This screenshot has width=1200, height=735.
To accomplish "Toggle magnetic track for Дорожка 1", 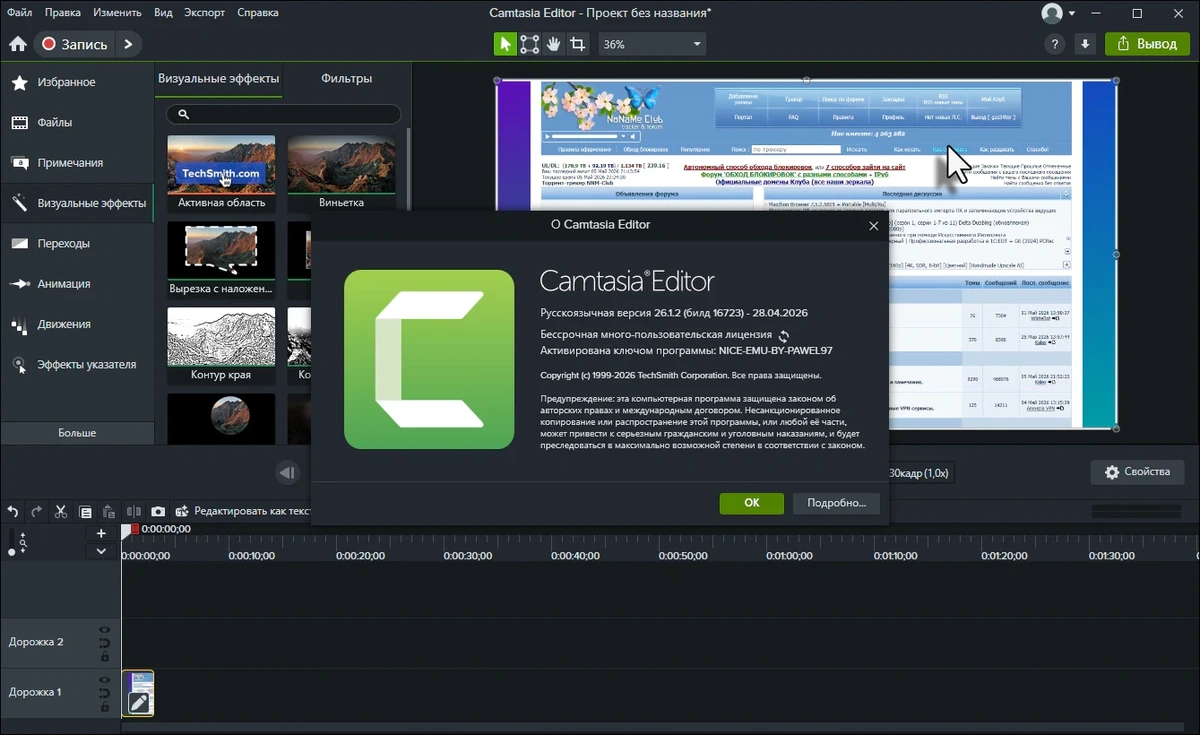I will coord(104,693).
